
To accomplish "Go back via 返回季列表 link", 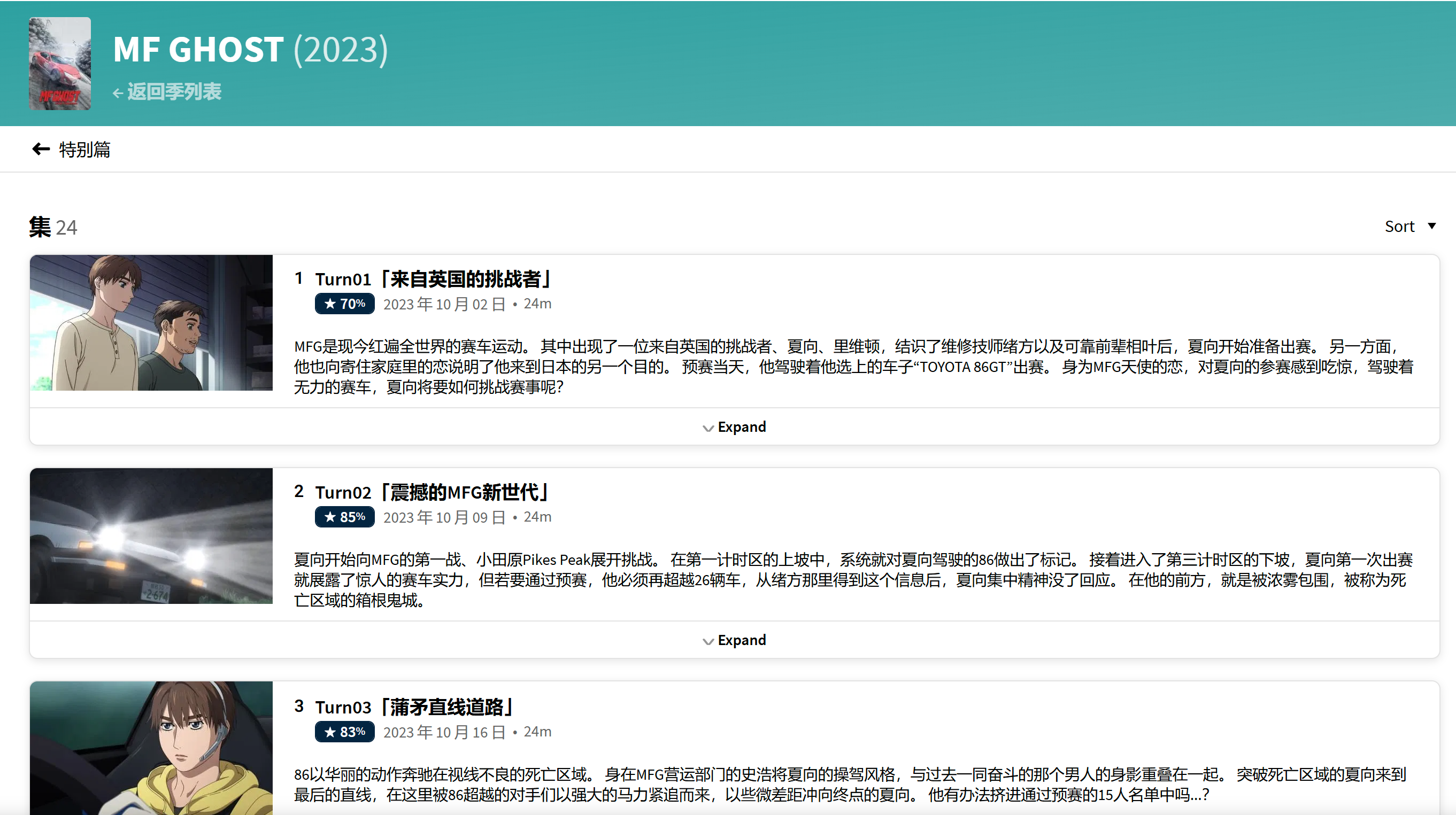I will [x=167, y=91].
